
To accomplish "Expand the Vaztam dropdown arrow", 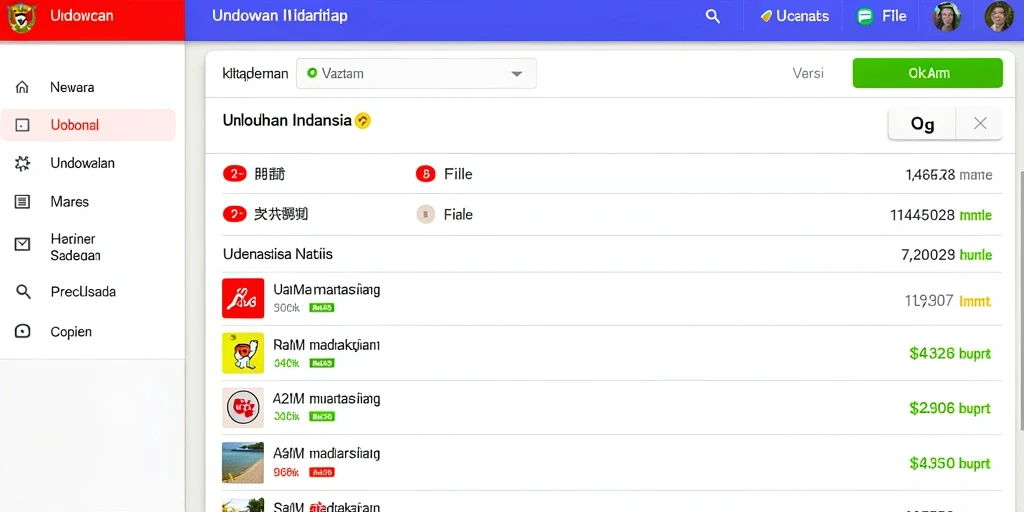I will [x=517, y=74].
